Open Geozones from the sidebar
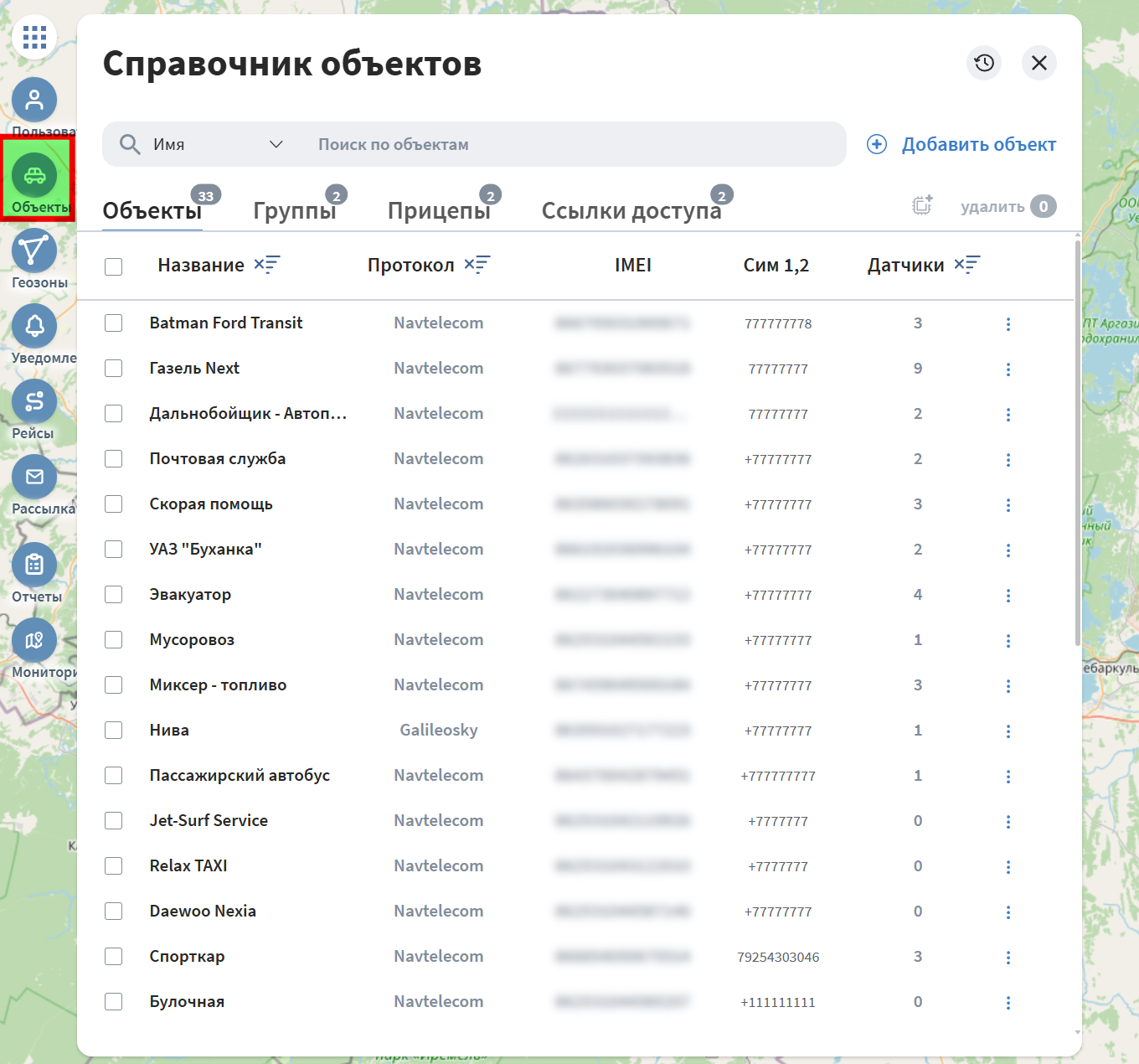The width and height of the screenshot is (1139, 1064). (x=34, y=251)
